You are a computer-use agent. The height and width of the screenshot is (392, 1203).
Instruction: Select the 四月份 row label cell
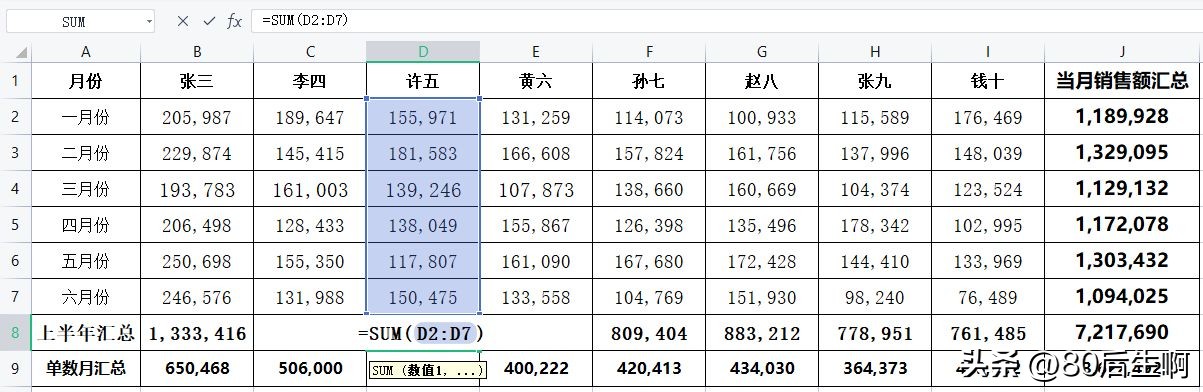[86, 225]
